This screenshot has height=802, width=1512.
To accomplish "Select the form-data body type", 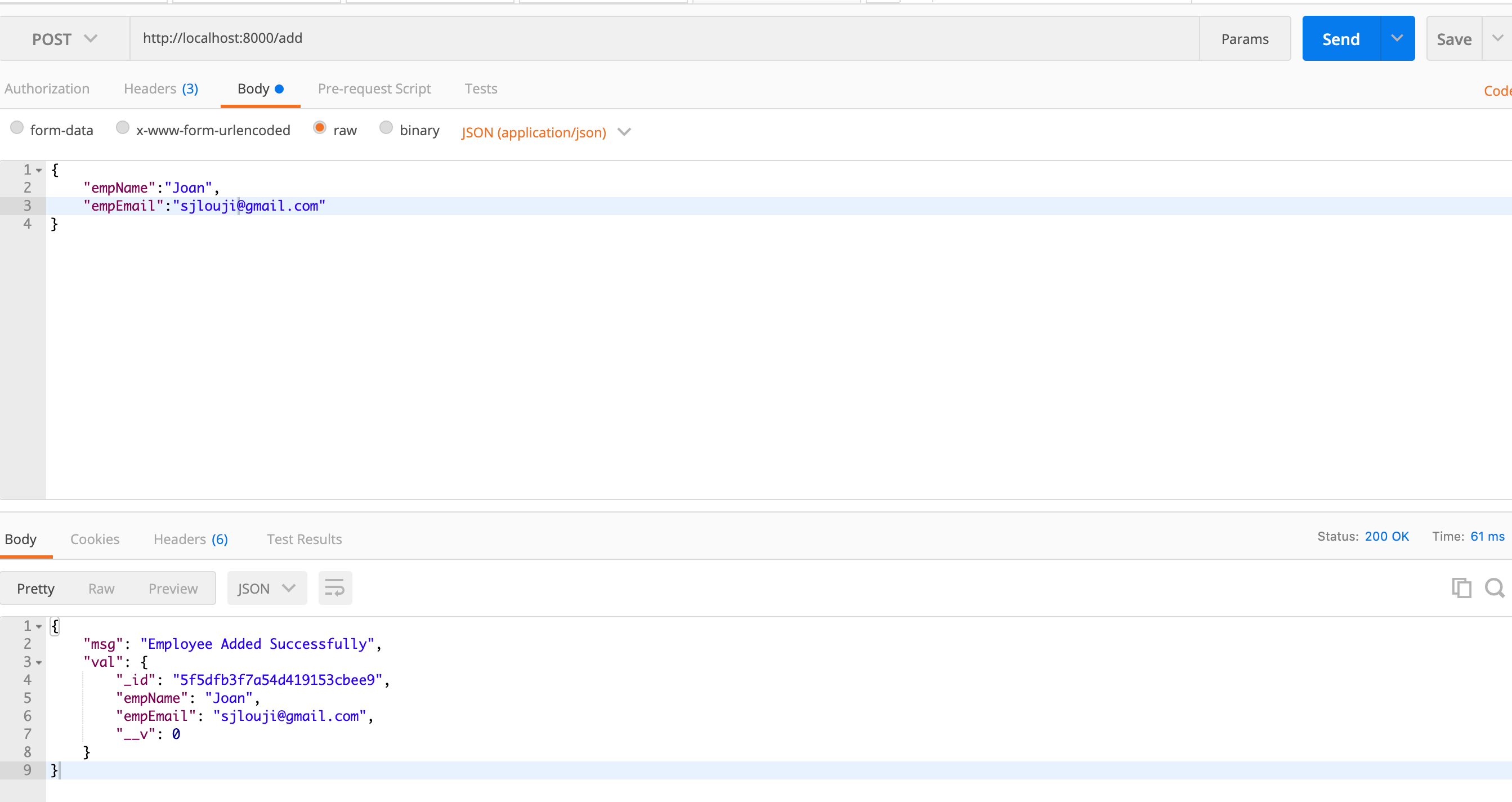I will 17,127.
